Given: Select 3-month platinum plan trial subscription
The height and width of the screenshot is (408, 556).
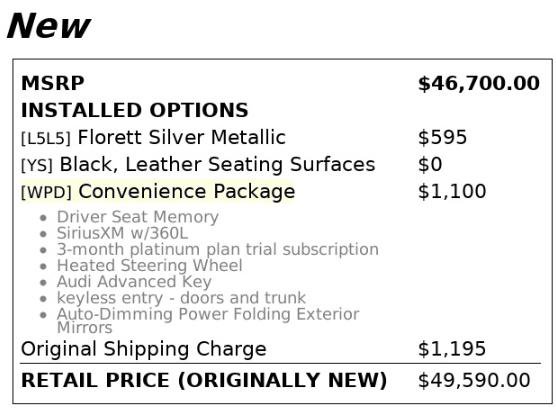Looking at the screenshot, I should [218, 250].
